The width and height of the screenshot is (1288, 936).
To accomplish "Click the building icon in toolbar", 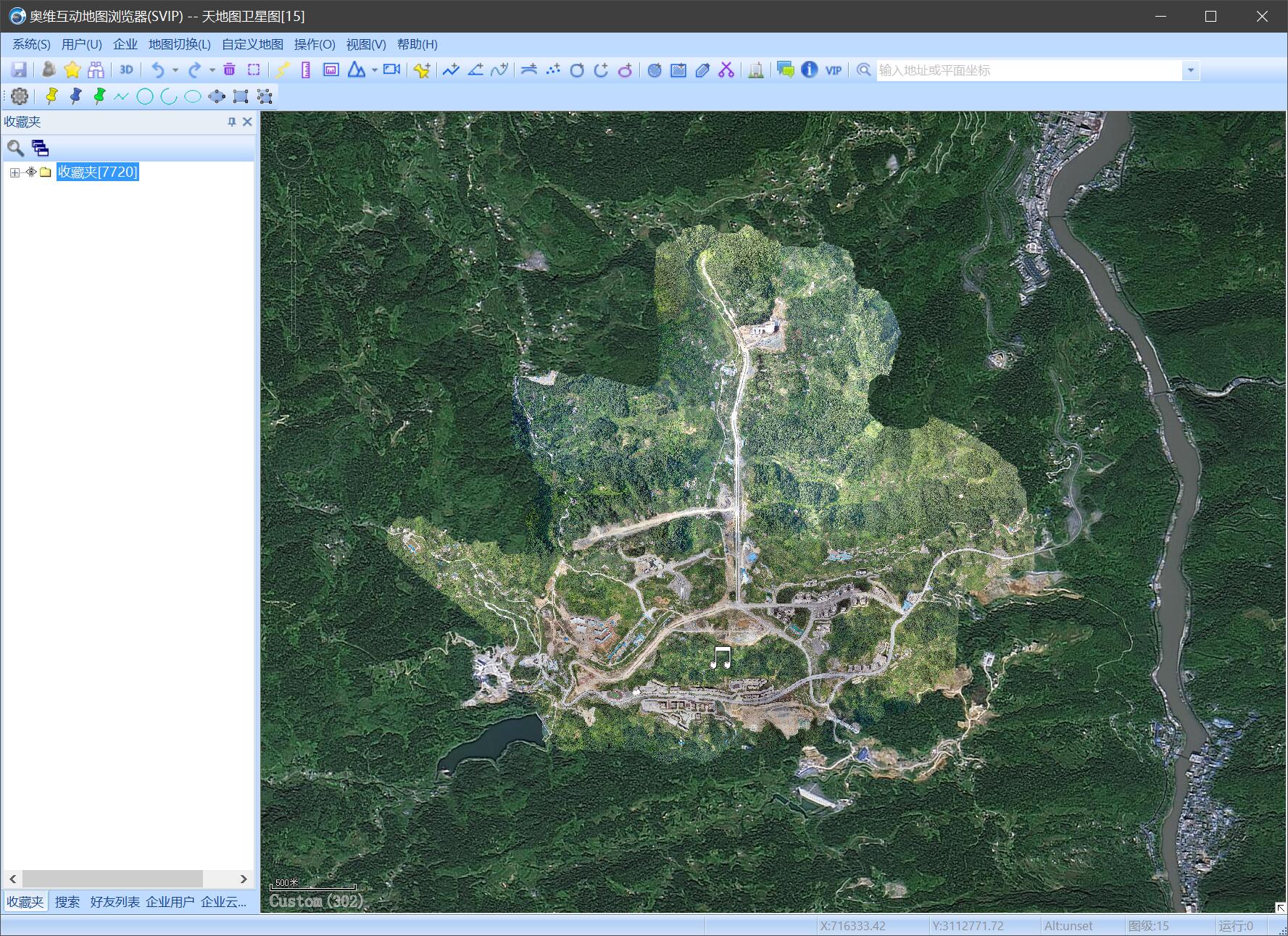I will (756, 70).
